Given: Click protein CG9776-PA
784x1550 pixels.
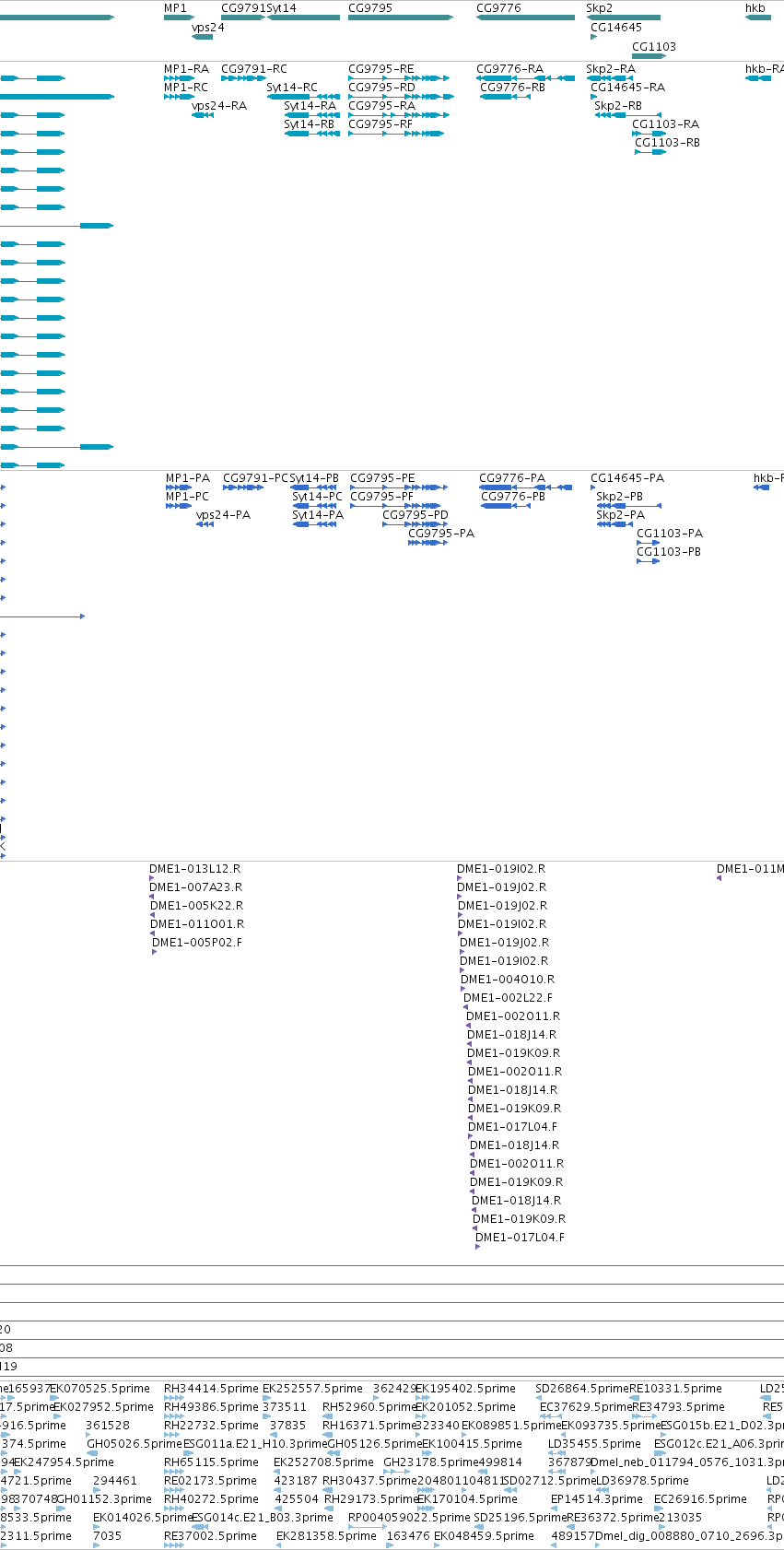Looking at the screenshot, I should point(512,478).
